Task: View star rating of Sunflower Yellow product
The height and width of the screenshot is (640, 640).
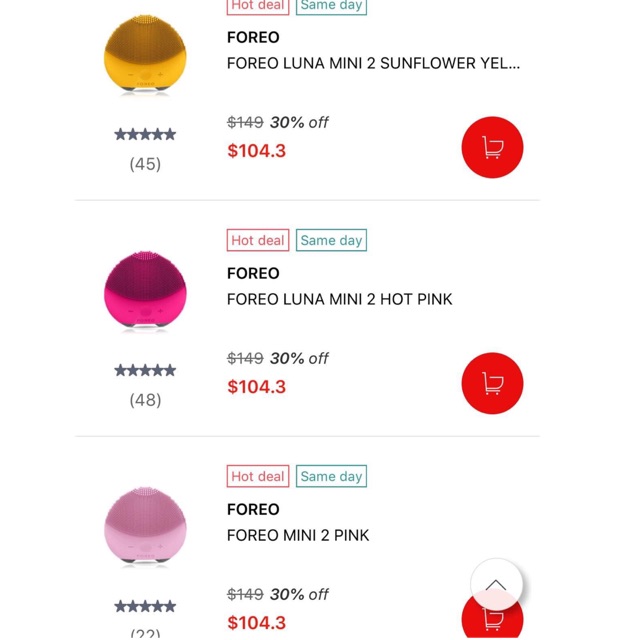Action: pos(145,134)
